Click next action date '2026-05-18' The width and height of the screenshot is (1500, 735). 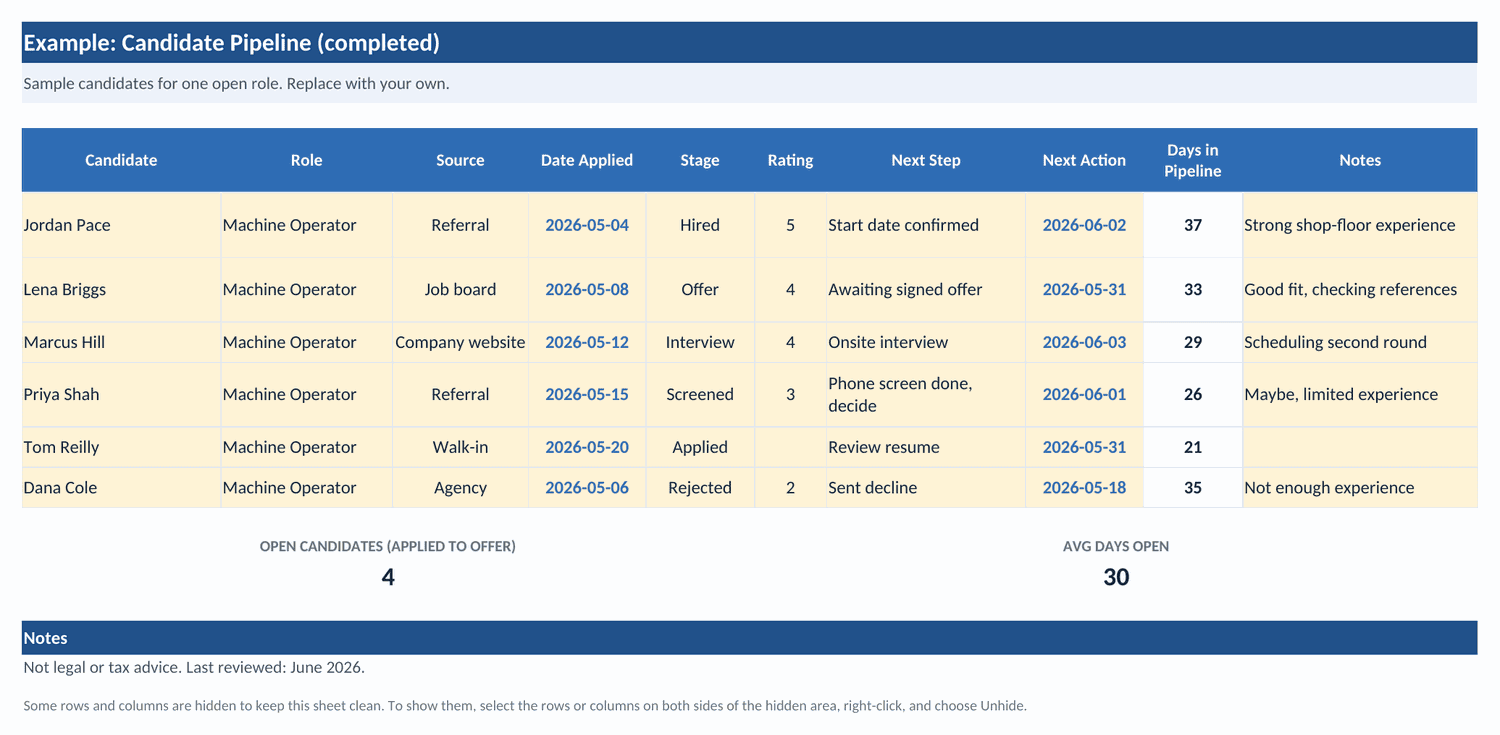(1084, 488)
